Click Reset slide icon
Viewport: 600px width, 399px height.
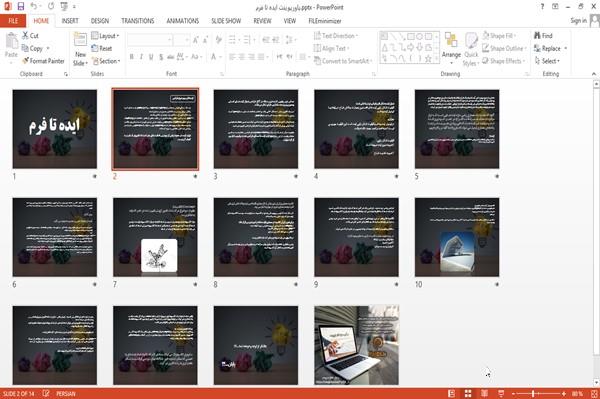[95, 48]
